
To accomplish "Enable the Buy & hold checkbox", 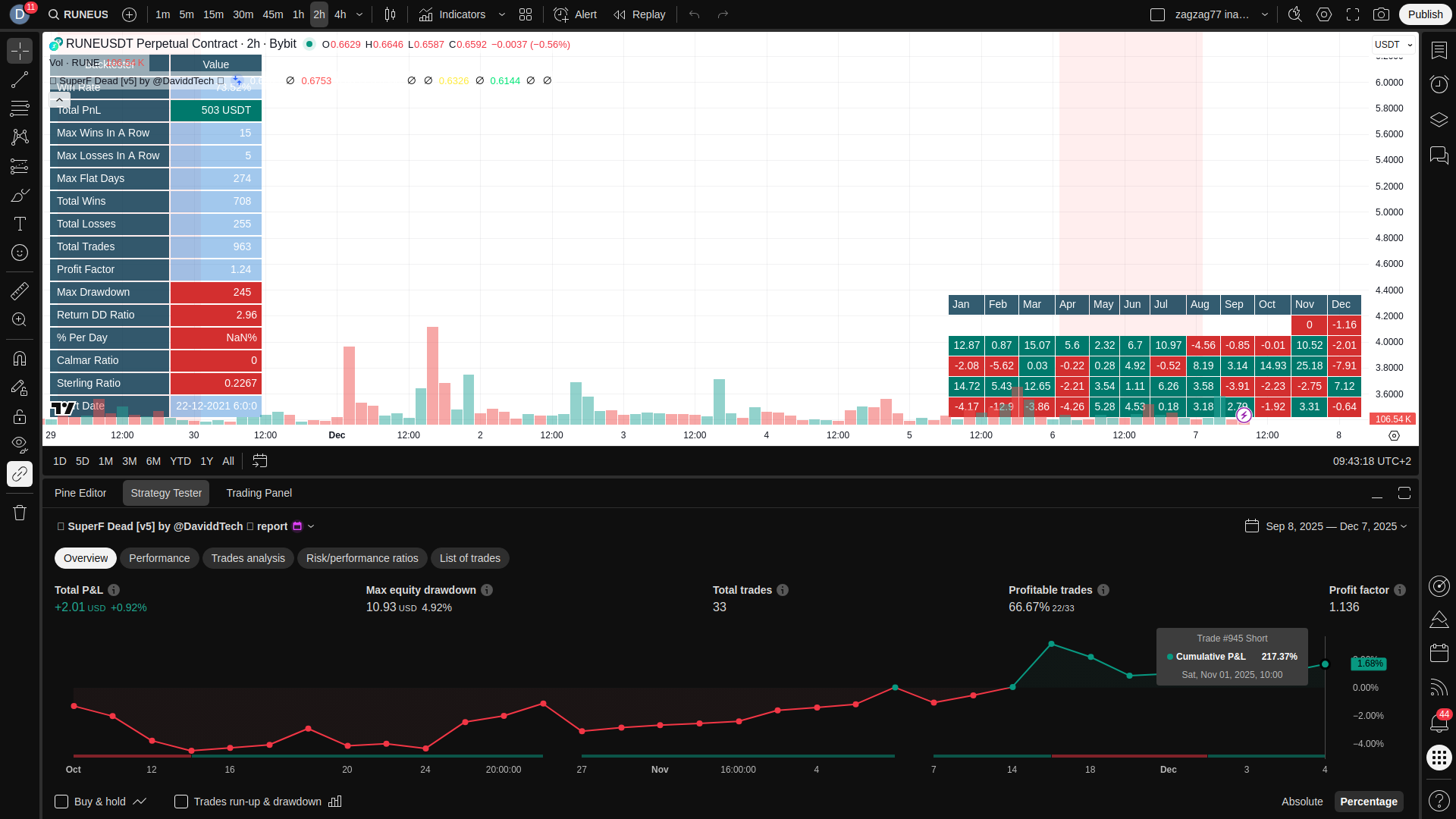I will point(62,802).
